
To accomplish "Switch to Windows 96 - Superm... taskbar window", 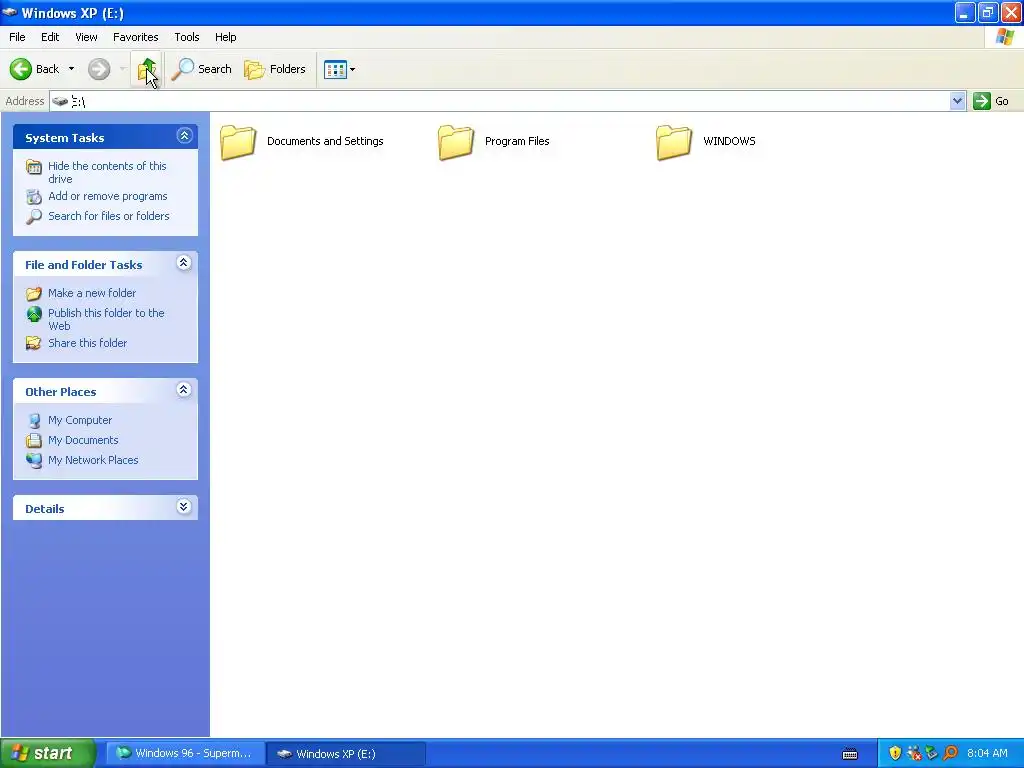I will [185, 754].
